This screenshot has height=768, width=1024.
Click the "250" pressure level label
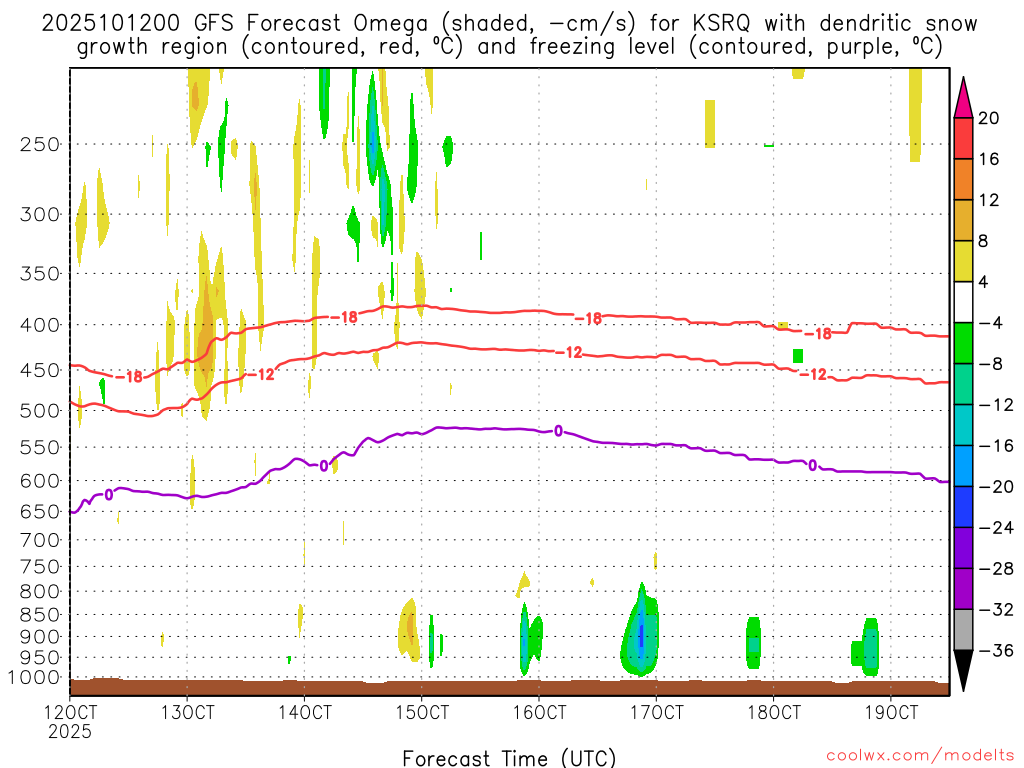40,144
